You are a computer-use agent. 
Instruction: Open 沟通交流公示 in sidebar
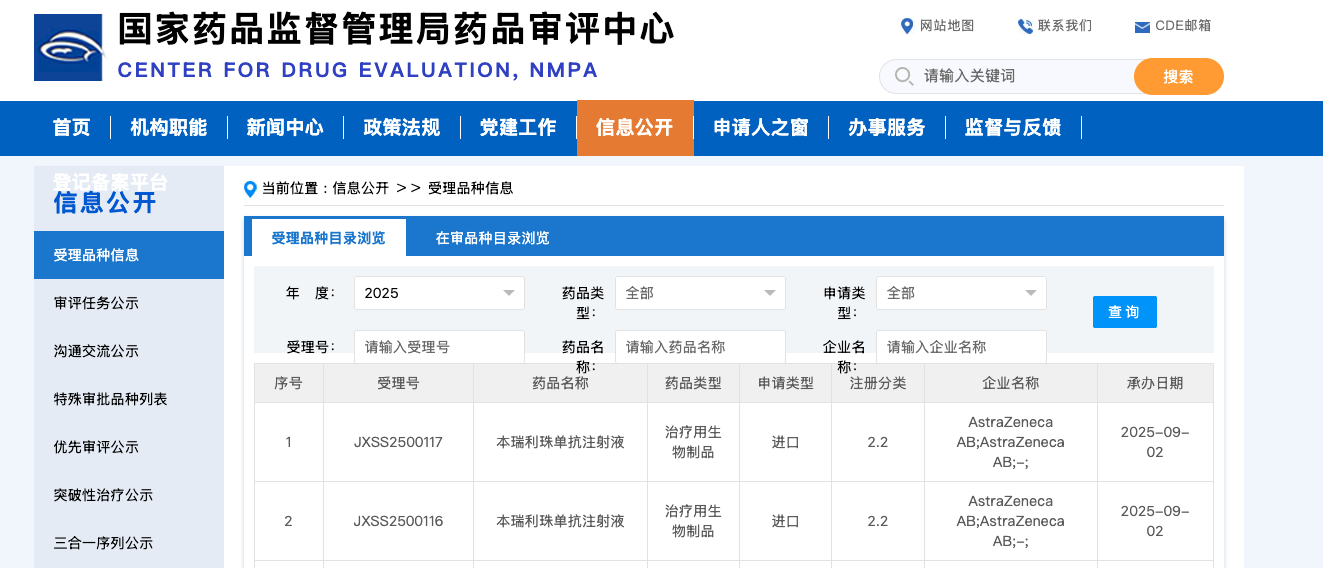(129, 351)
